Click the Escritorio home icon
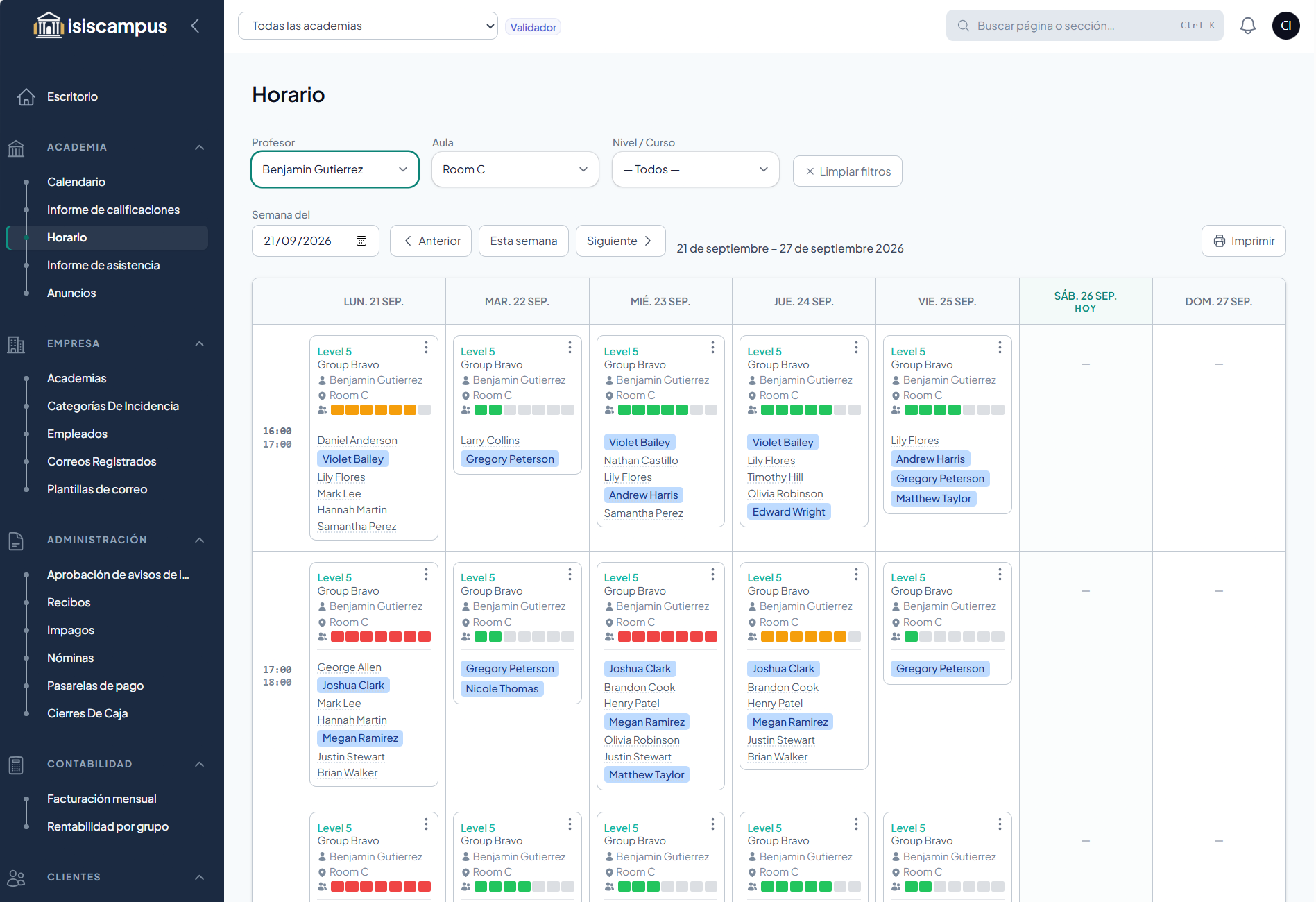Viewport: 1316px width, 902px height. coord(26,96)
